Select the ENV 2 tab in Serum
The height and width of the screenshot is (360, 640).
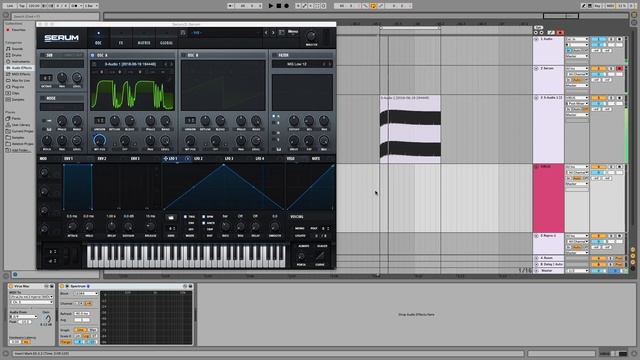coord(102,158)
